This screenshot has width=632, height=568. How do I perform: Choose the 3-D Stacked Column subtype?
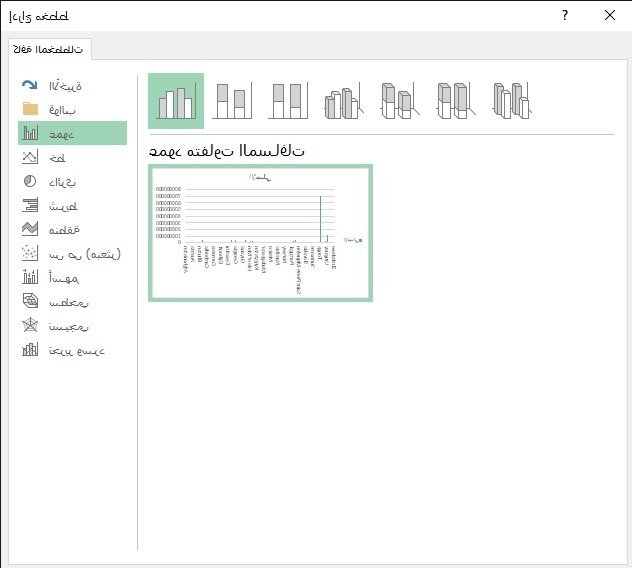pos(399,101)
